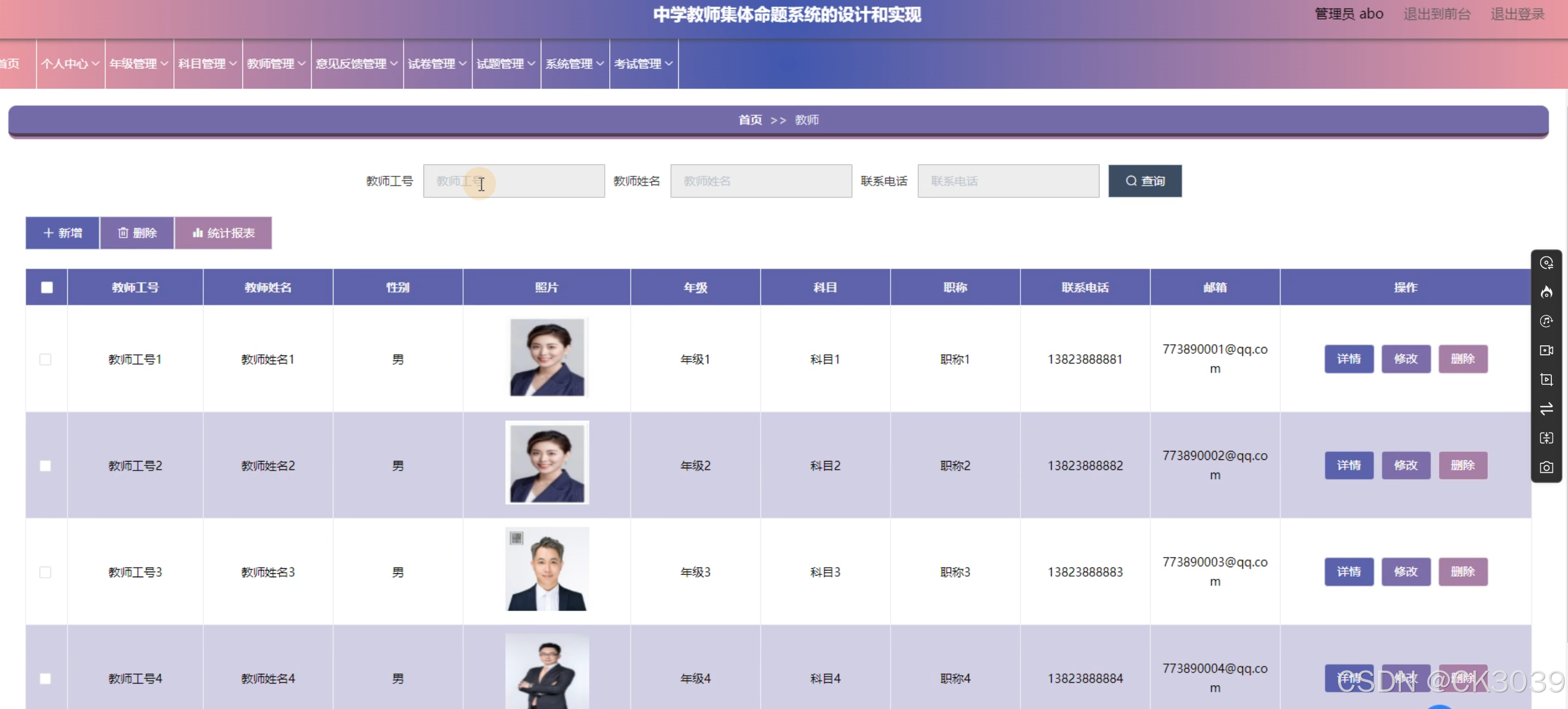
Task: Toggle the select-all checkbox in table header
Action: pyautogui.click(x=47, y=287)
